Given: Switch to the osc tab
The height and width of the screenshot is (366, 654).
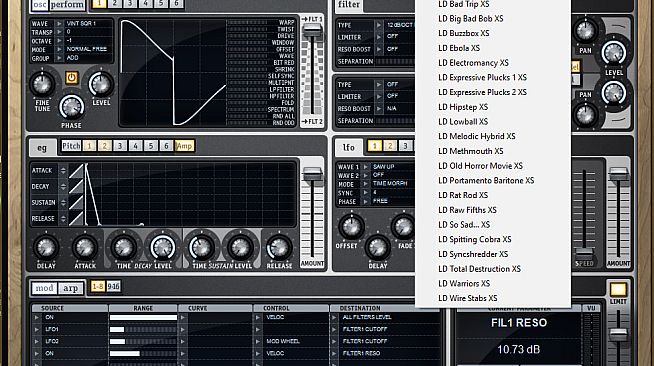Looking at the screenshot, I should 40,5.
